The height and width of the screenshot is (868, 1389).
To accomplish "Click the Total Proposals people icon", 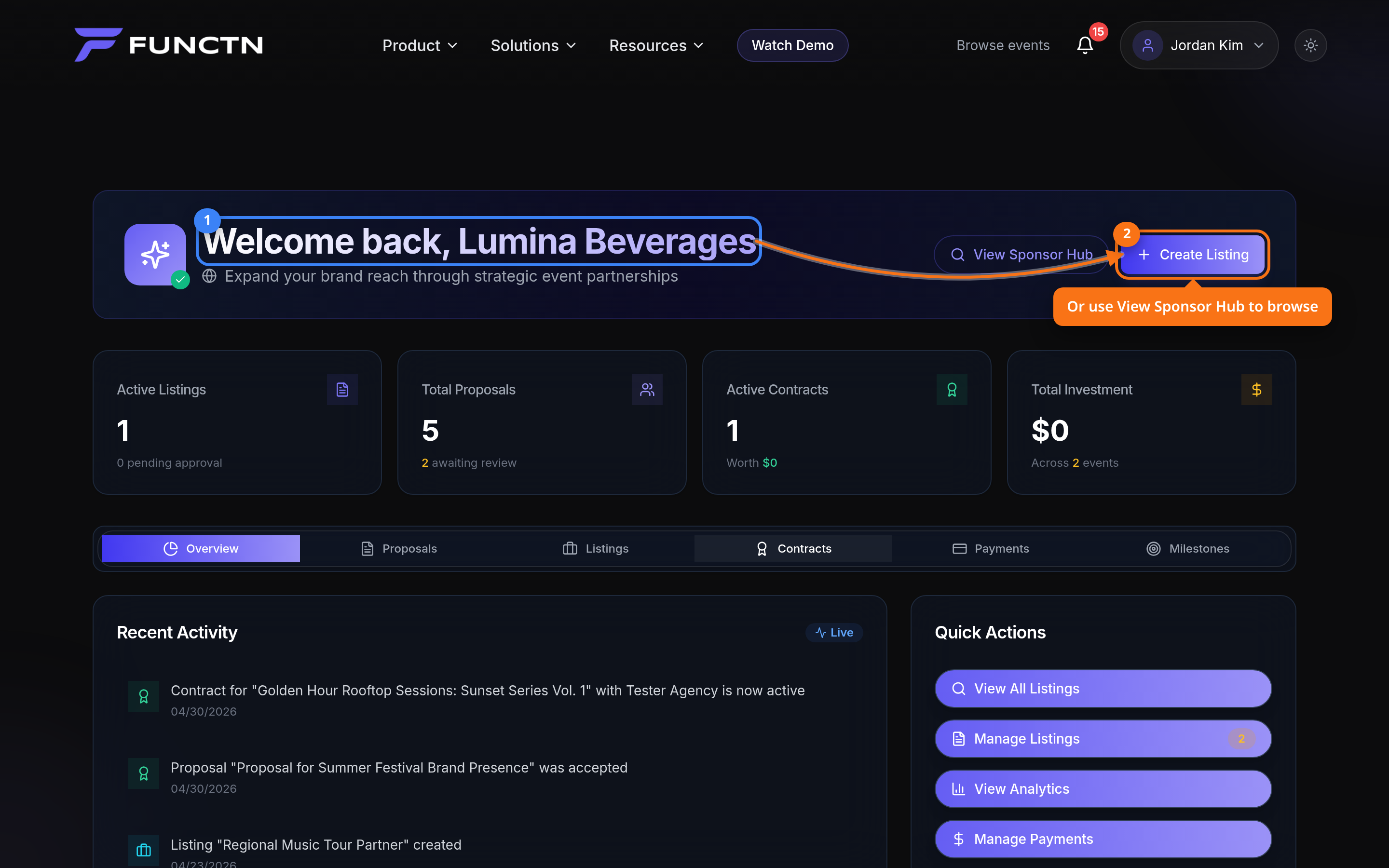I will [647, 390].
